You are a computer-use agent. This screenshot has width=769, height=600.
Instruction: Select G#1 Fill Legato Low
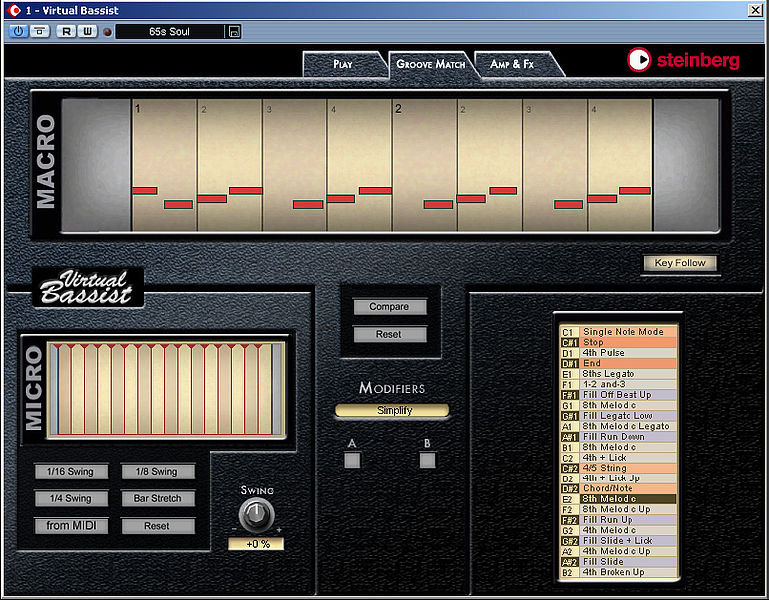pos(618,416)
